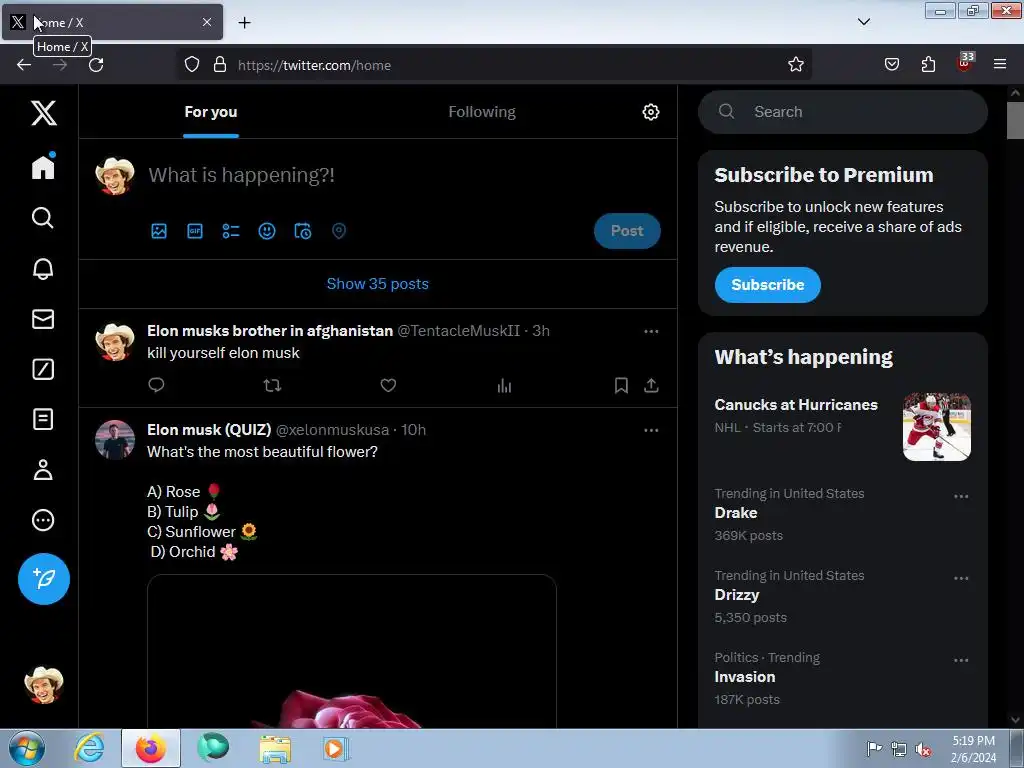Image resolution: width=1024 pixels, height=768 pixels.
Task: Open the Drake trending topic
Action: pos(842,515)
